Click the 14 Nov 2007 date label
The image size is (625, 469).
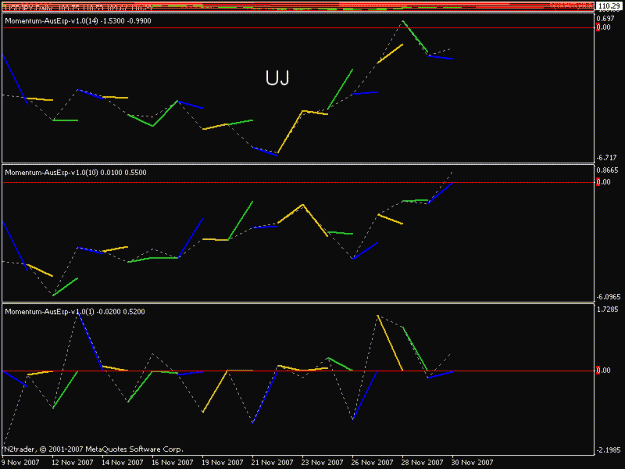[122, 462]
